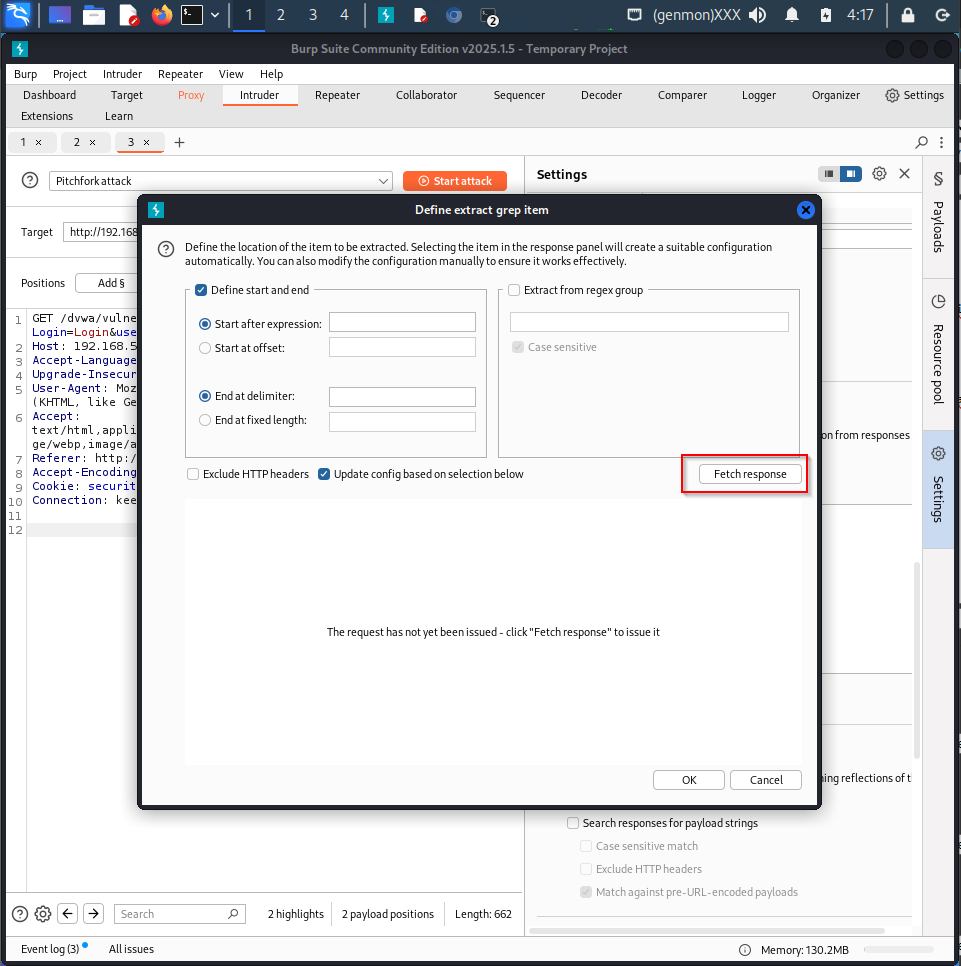Launch Firefox from the top panel
Viewport: 961px width, 966px height.
point(162,15)
